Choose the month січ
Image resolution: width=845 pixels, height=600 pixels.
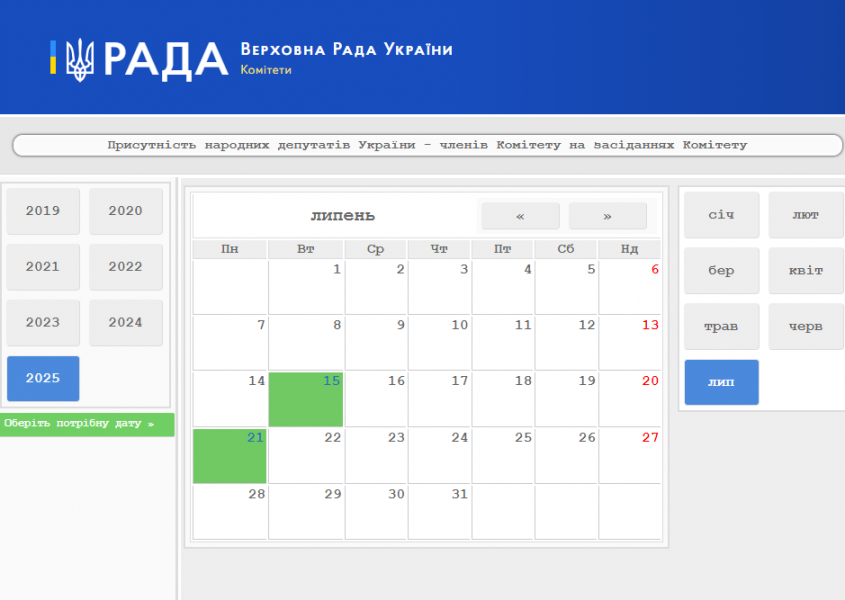pyautogui.click(x=722, y=215)
